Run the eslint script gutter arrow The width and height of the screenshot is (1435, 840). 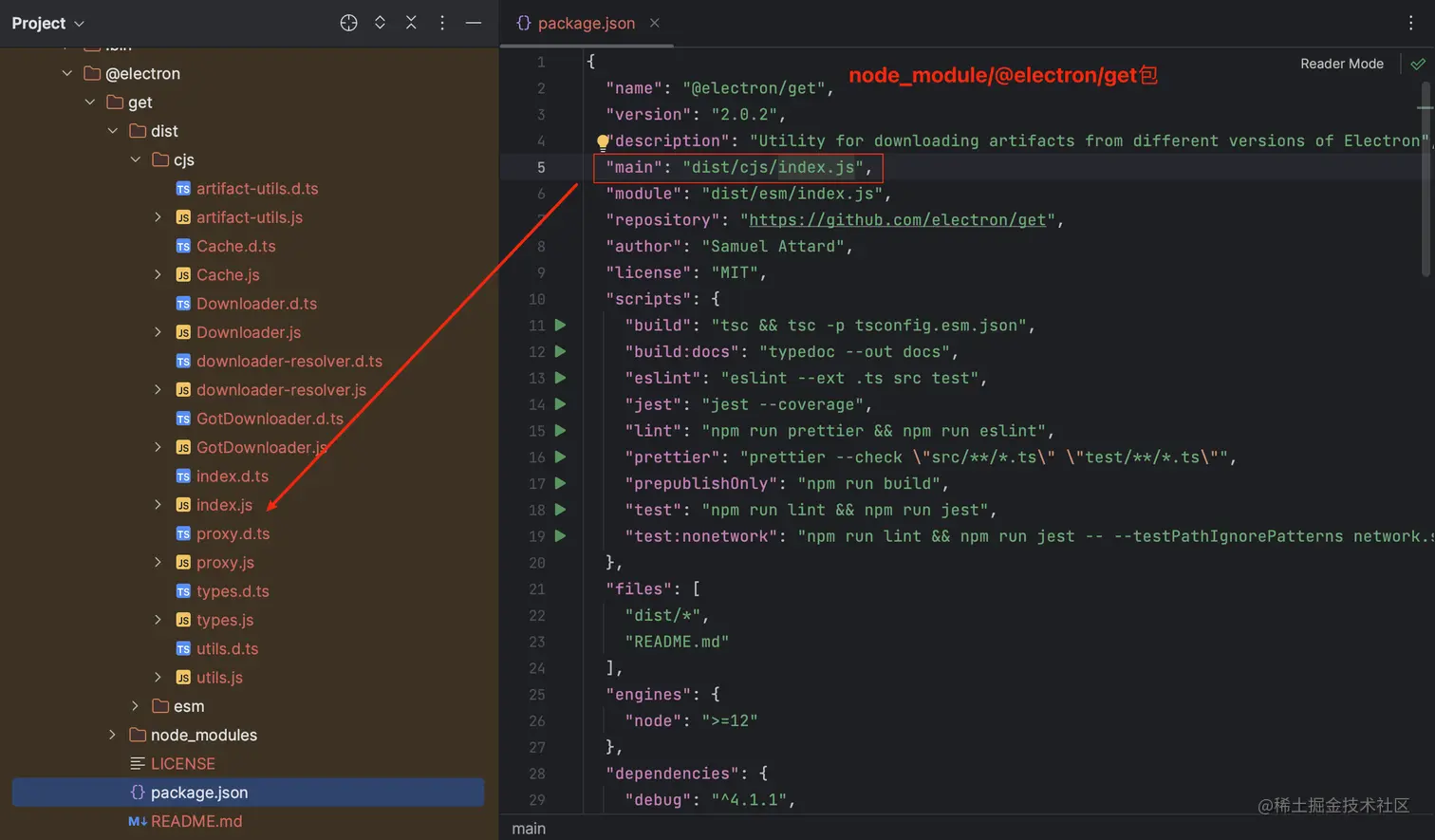tap(560, 378)
